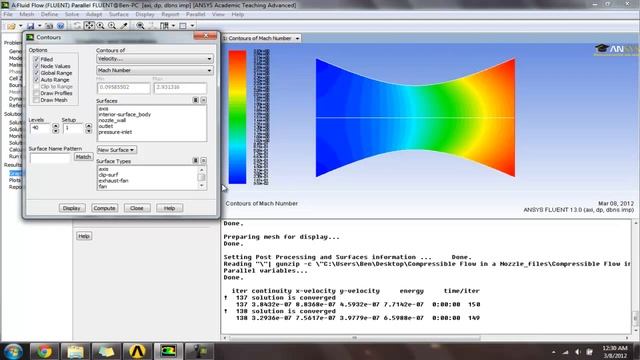Screen dimensions: 640x360
Task: Select the pan/translate view tool
Action: (x=89, y=26)
